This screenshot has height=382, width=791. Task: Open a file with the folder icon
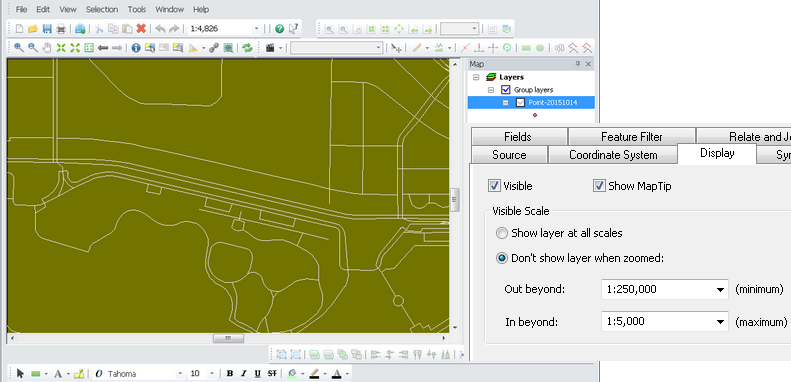pos(33,29)
